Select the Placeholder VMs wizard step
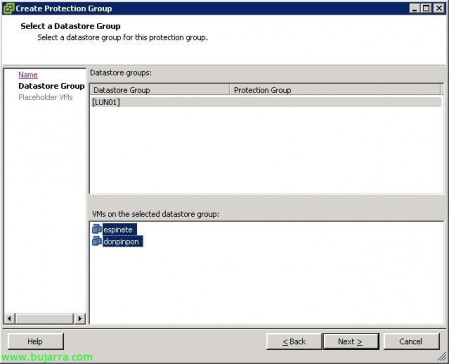449x364 pixels. click(x=45, y=97)
